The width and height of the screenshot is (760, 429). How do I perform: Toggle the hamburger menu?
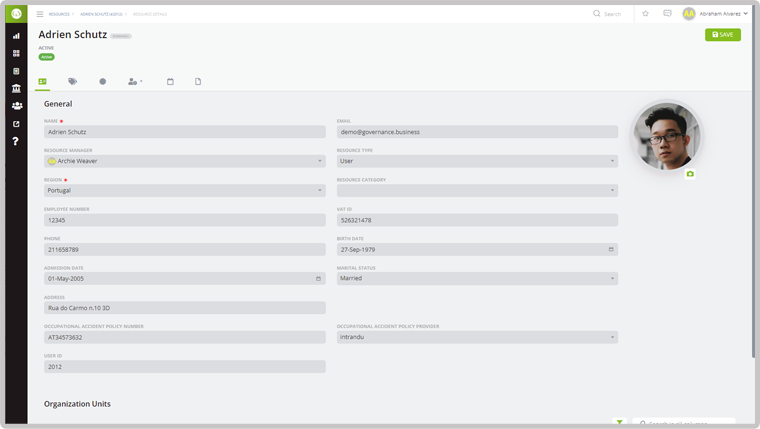tap(40, 14)
